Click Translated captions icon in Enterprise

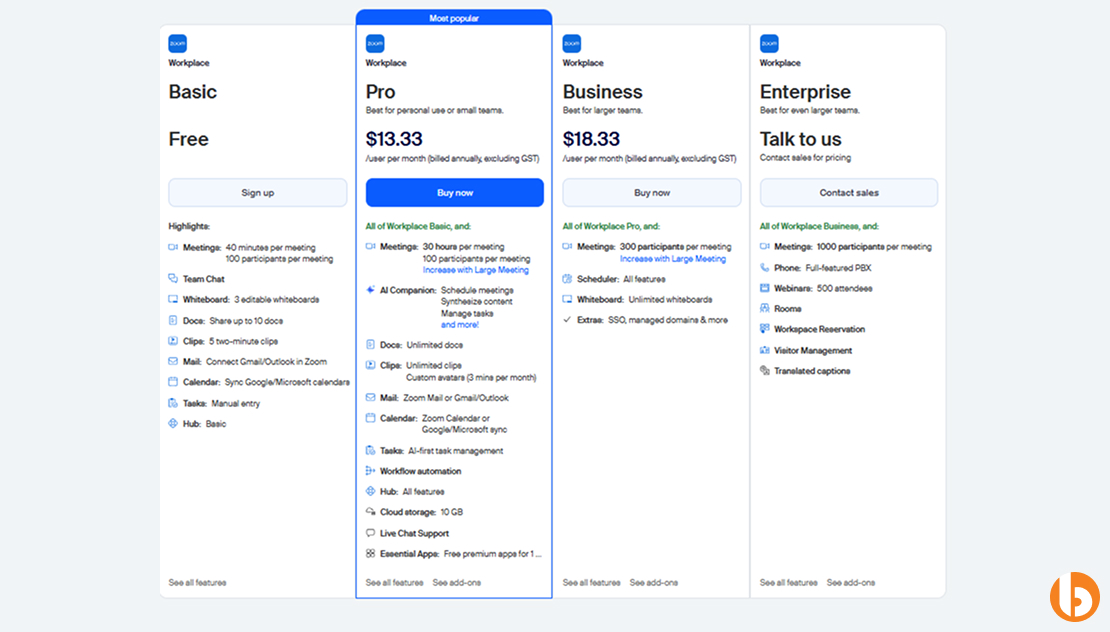(765, 370)
